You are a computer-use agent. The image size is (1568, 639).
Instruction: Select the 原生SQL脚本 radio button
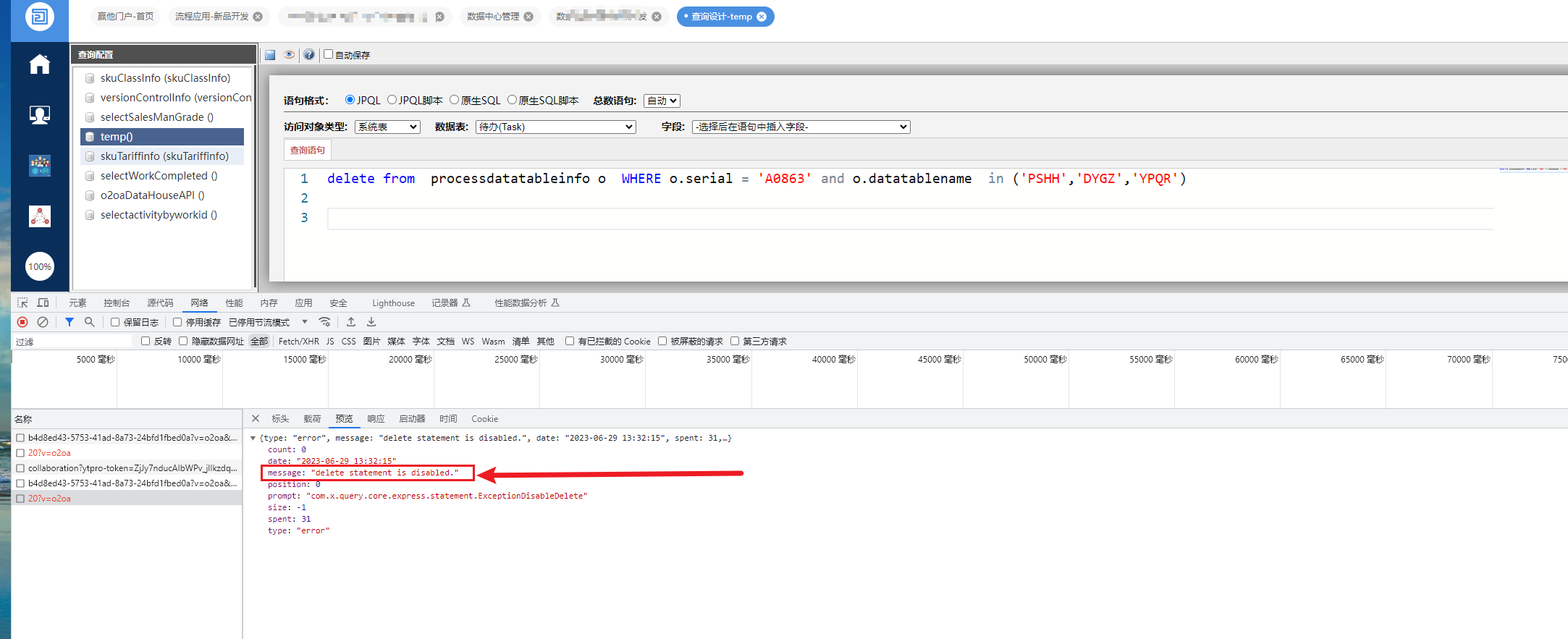(513, 100)
